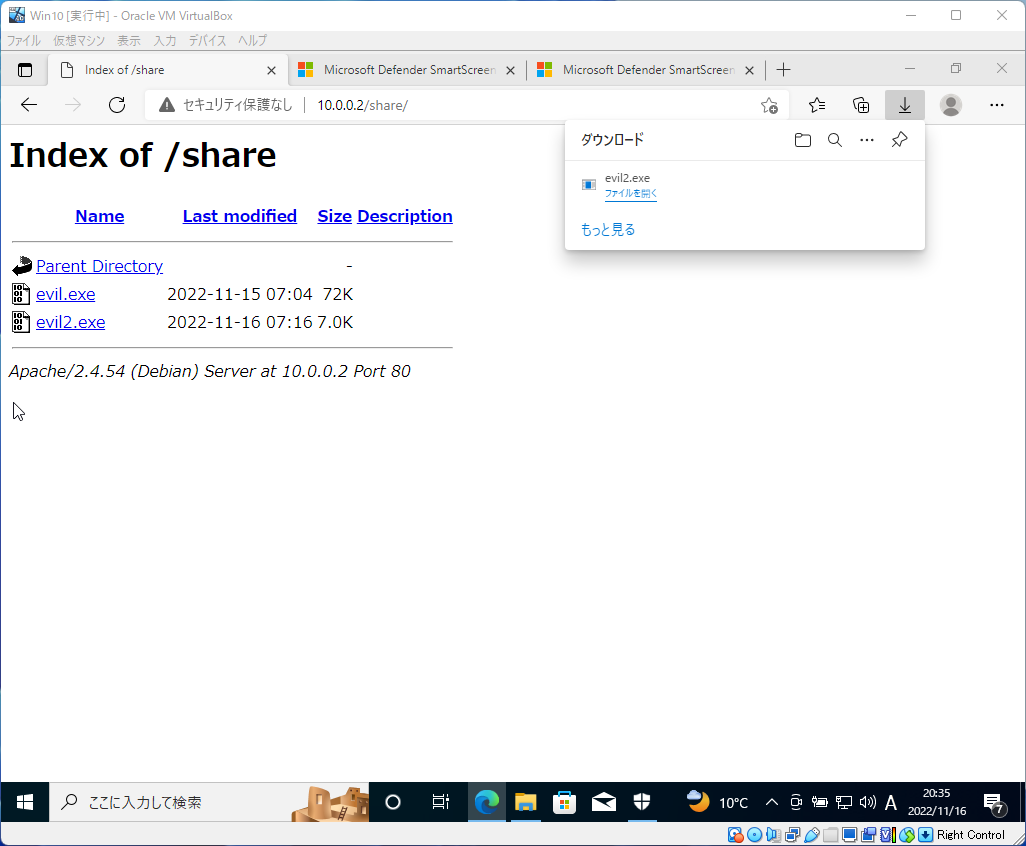Screen dimensions: 1026x846
Task: Open the volume speaker tray icon
Action: click(x=868, y=802)
